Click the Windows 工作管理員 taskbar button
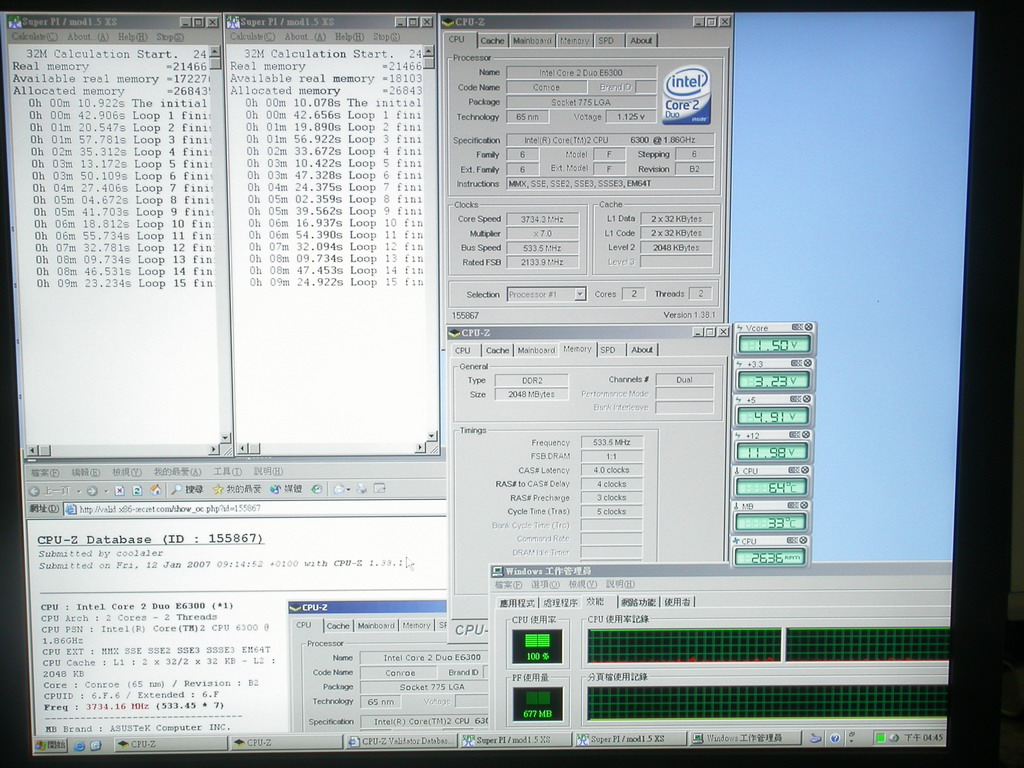 tap(744, 738)
